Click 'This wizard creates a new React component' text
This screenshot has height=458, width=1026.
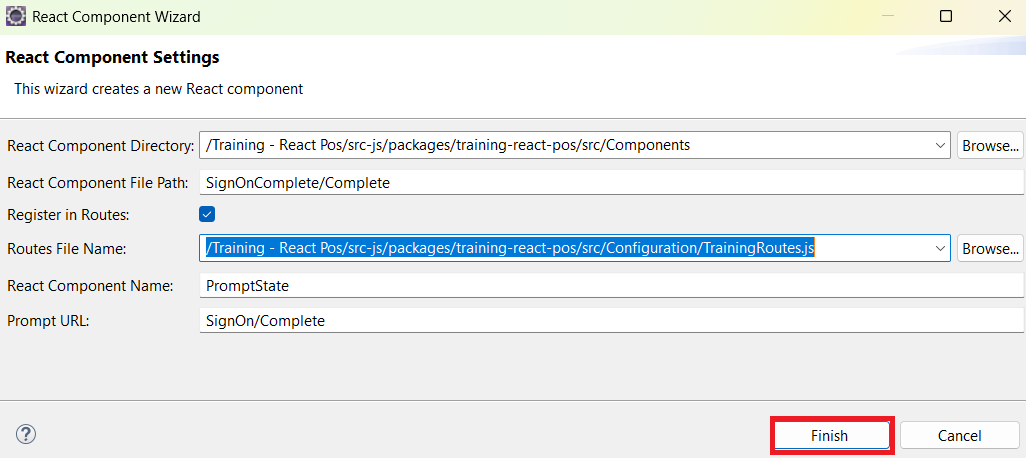click(159, 89)
